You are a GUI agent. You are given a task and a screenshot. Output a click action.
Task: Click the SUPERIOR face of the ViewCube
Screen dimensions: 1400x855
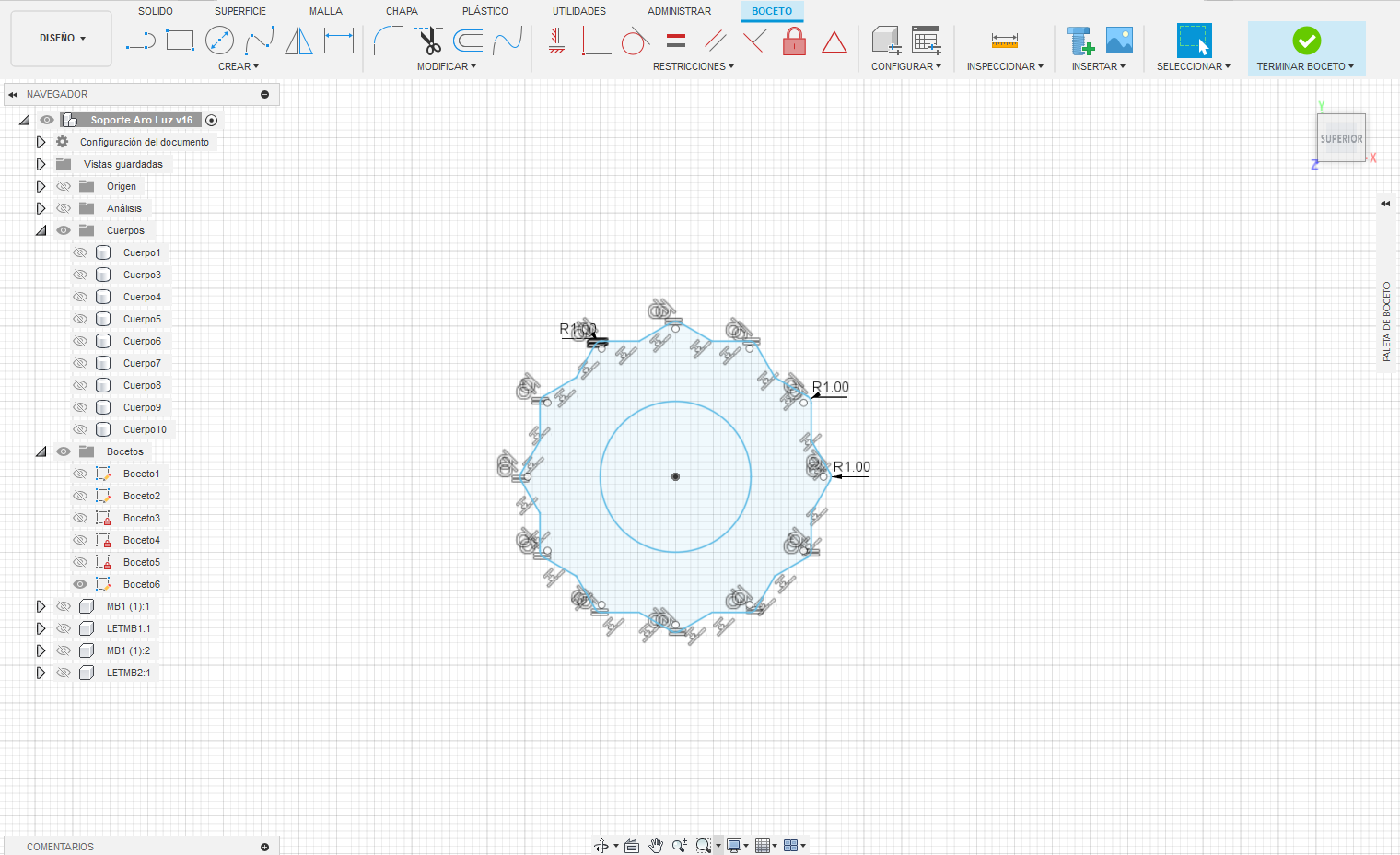1341,138
